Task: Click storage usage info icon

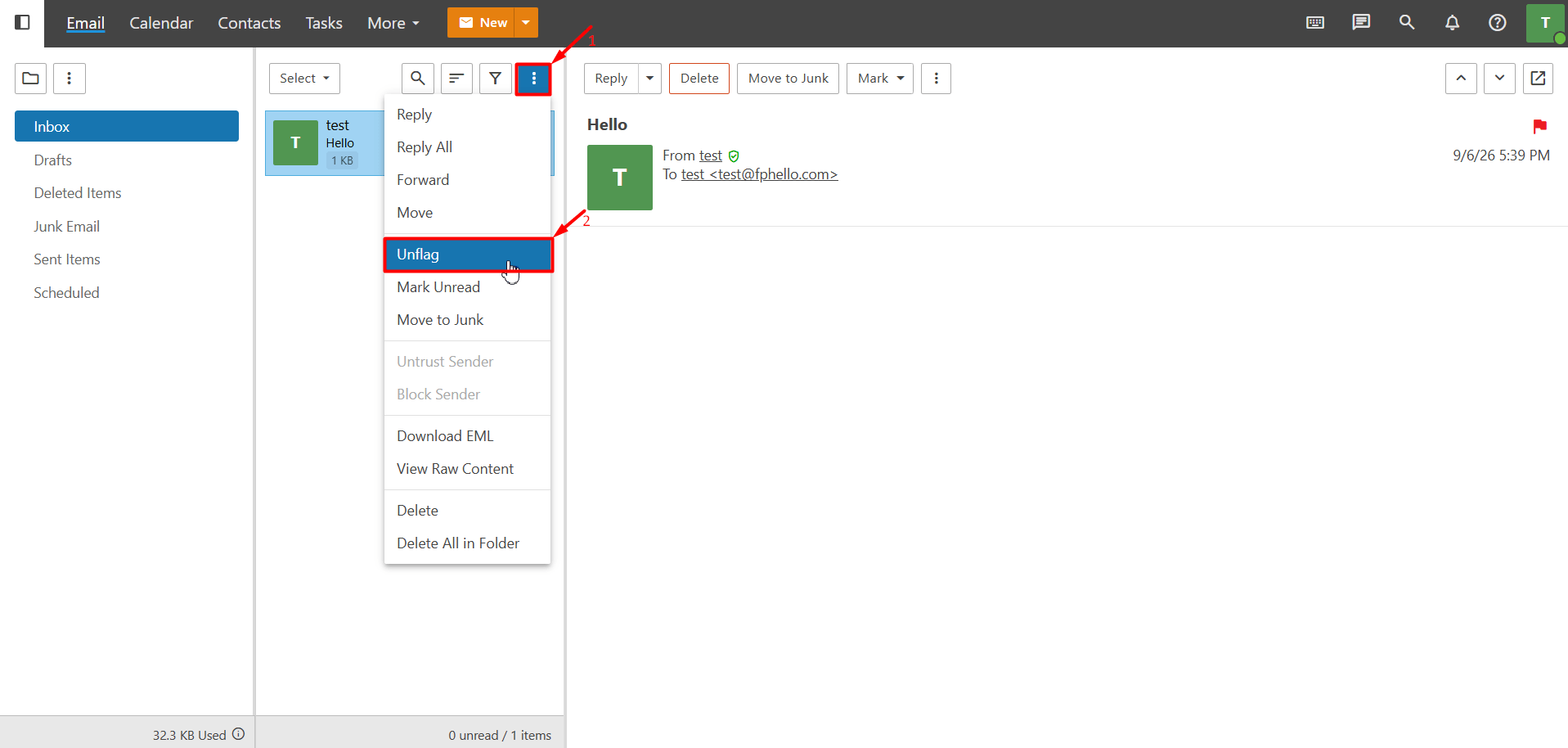Action: pos(239,734)
